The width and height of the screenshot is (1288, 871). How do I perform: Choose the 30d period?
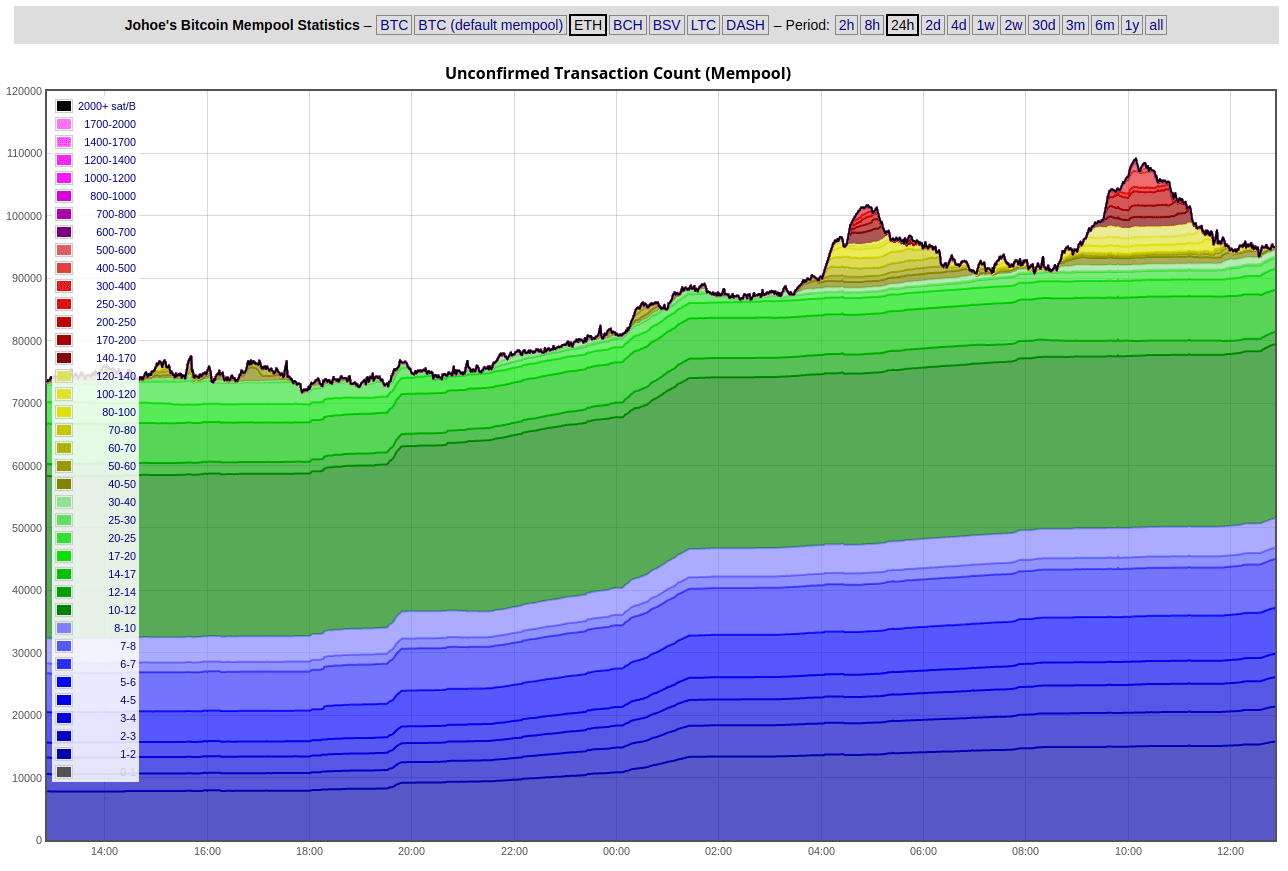click(x=1043, y=25)
